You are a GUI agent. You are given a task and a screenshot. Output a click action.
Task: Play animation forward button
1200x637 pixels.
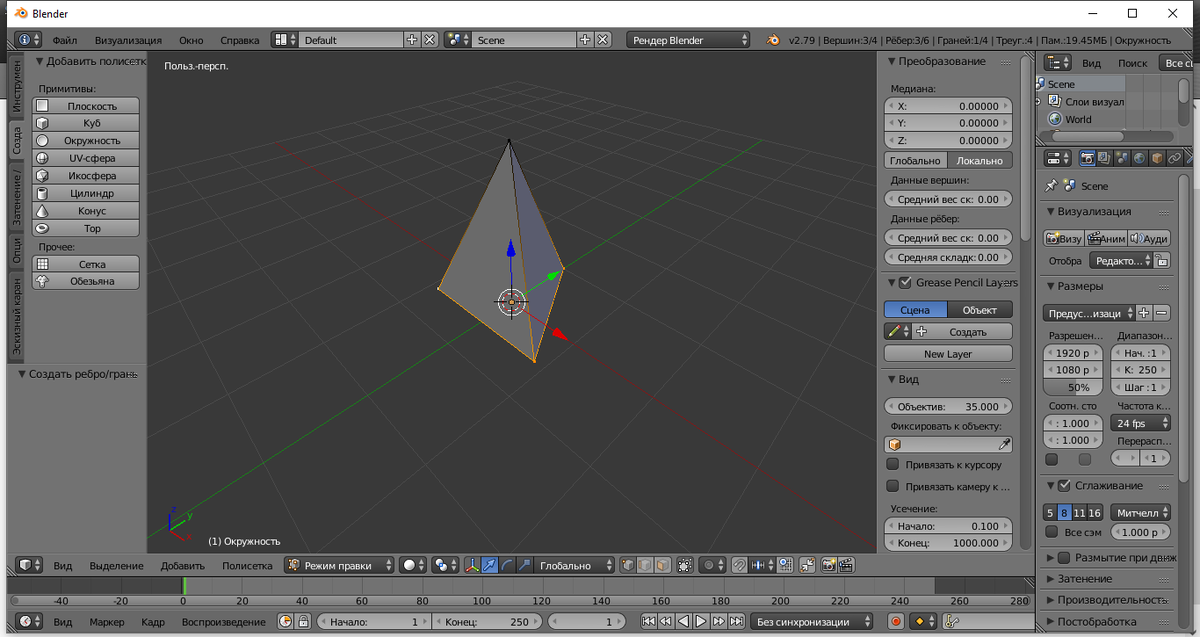[x=701, y=621]
